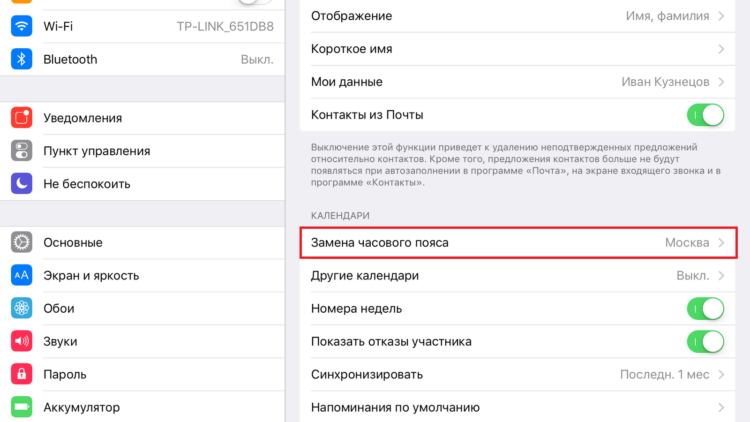Open Основные via its gear icon
The image size is (750, 422).
[22, 243]
